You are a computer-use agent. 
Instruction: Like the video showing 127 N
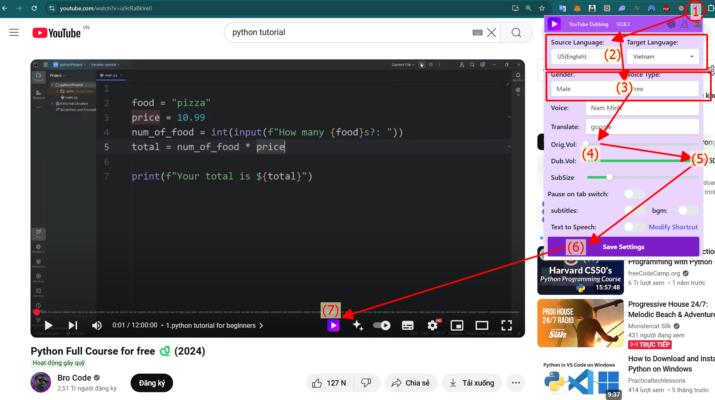point(329,383)
